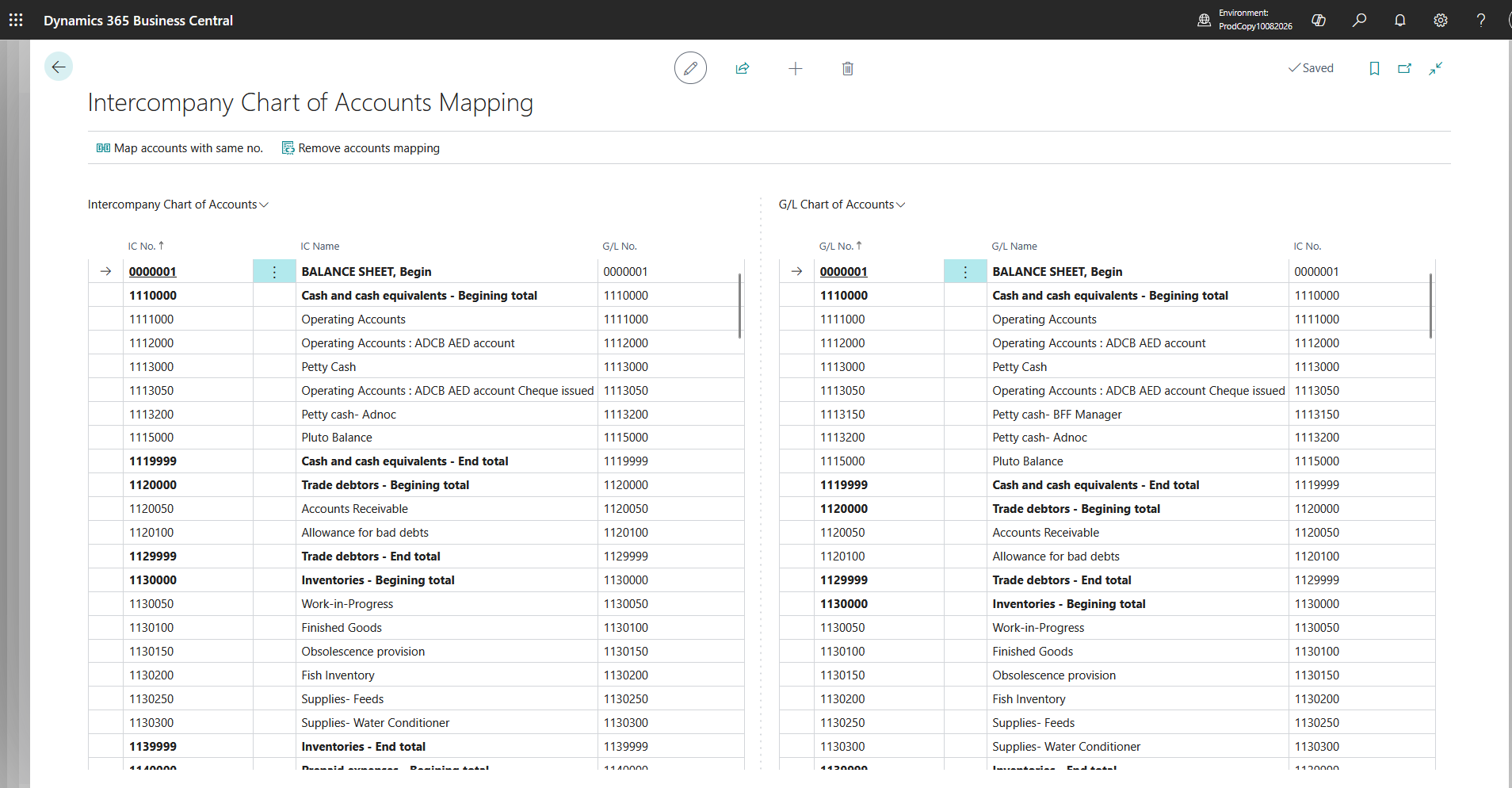Image resolution: width=1512 pixels, height=788 pixels.
Task: Click the edit pencil icon
Action: pyautogui.click(x=690, y=68)
